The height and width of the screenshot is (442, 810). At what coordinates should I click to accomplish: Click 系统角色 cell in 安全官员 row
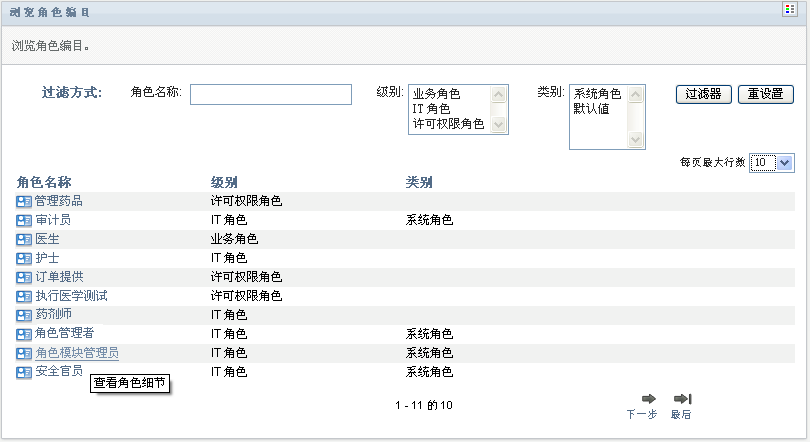(429, 372)
